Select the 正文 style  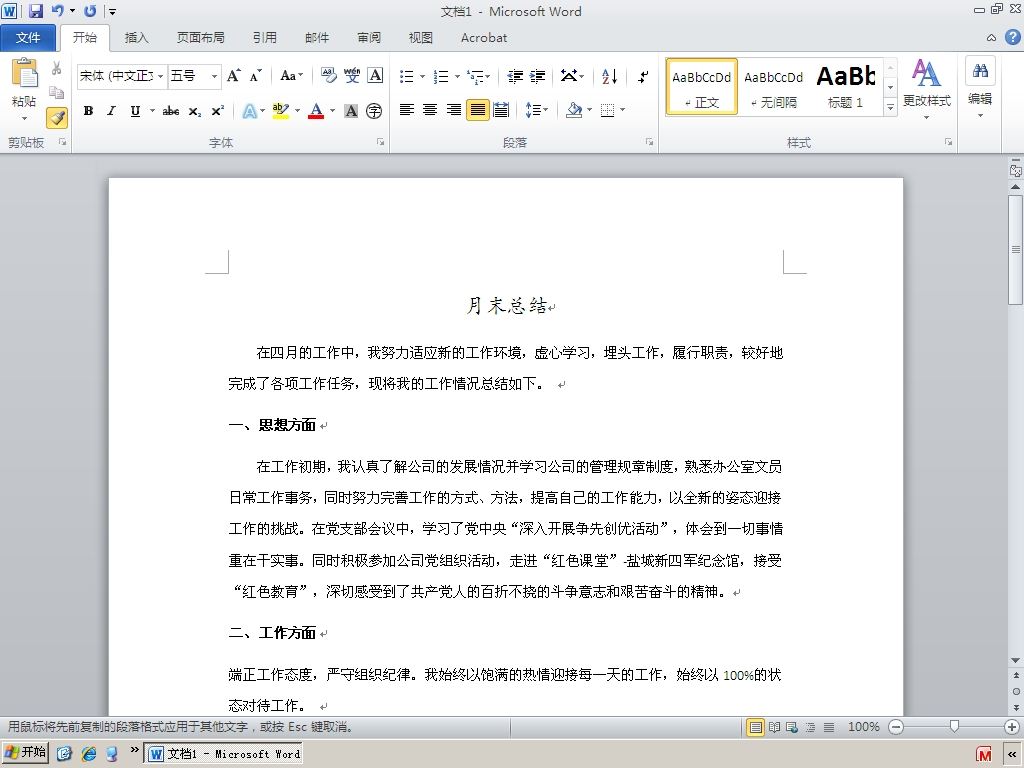(x=702, y=88)
